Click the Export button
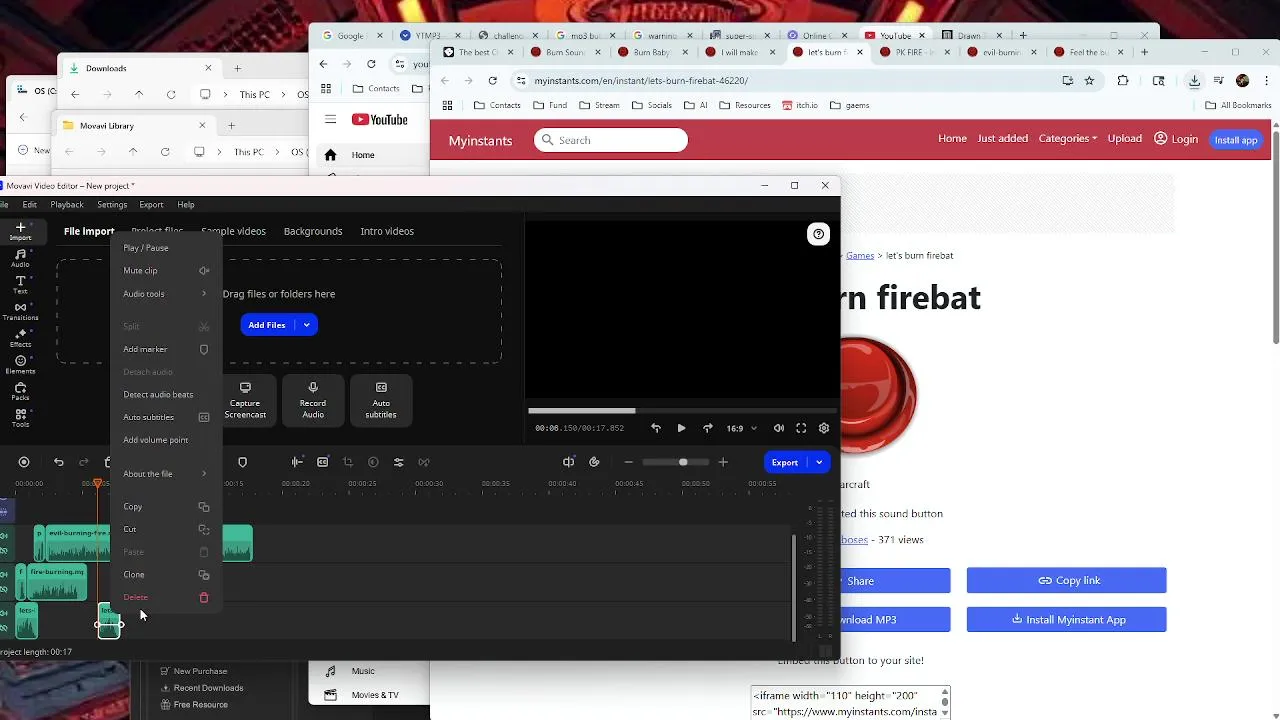This screenshot has width=1280, height=720. [x=786, y=462]
